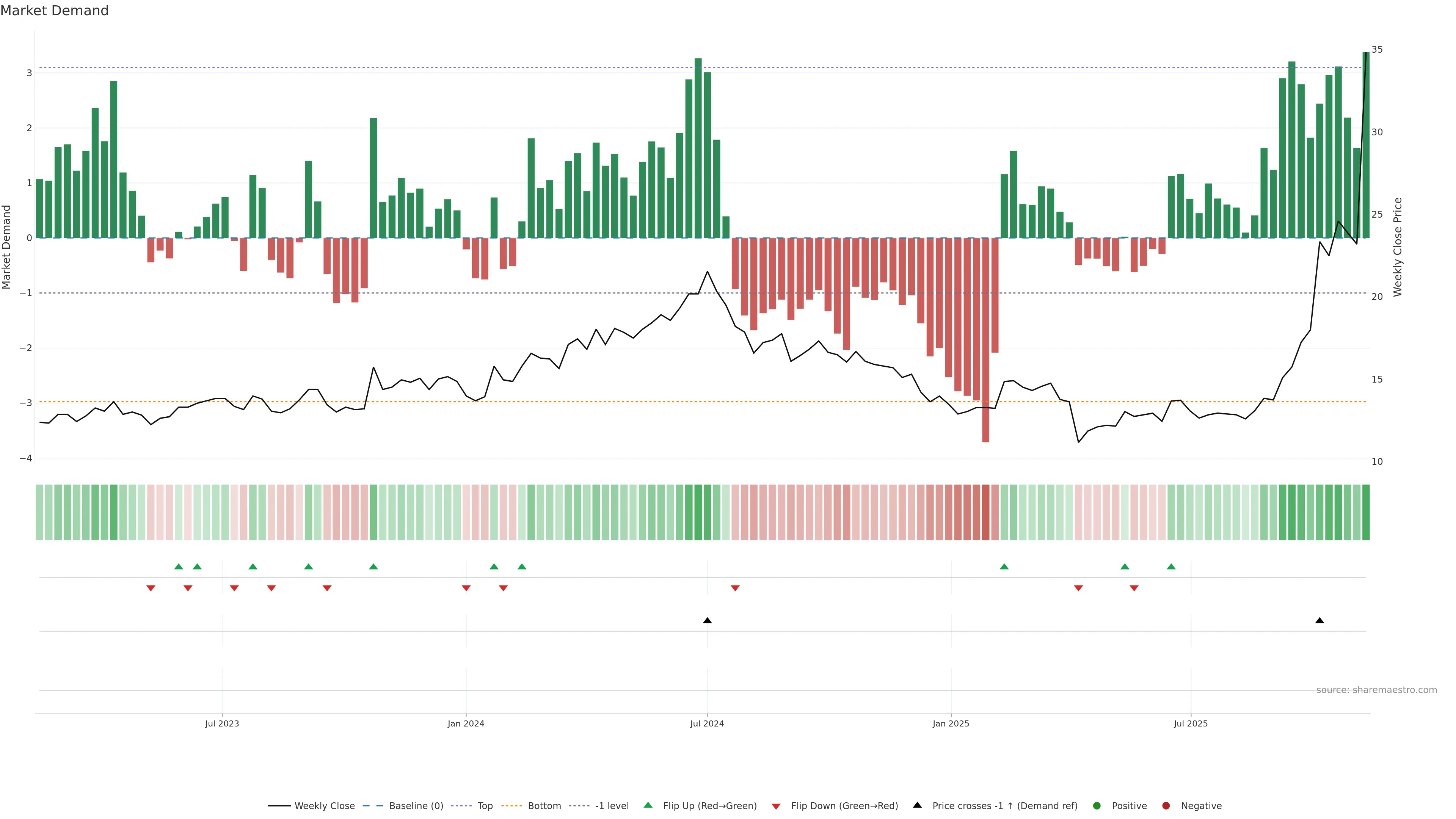Click rightmost black price-cross triangle marker
The height and width of the screenshot is (819, 1456).
tap(1320, 621)
